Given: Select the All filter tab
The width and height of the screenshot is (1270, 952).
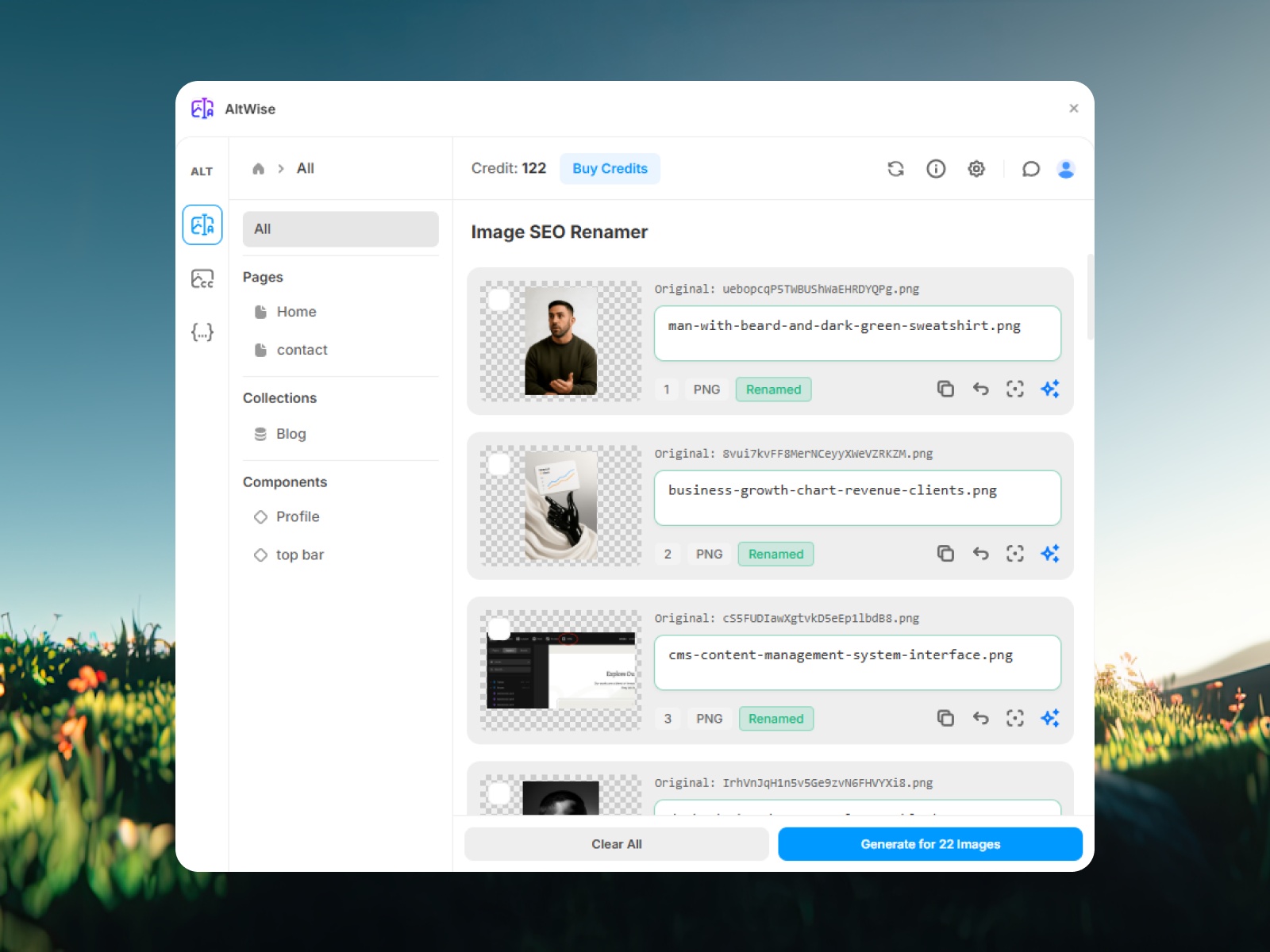Looking at the screenshot, I should click(x=341, y=228).
